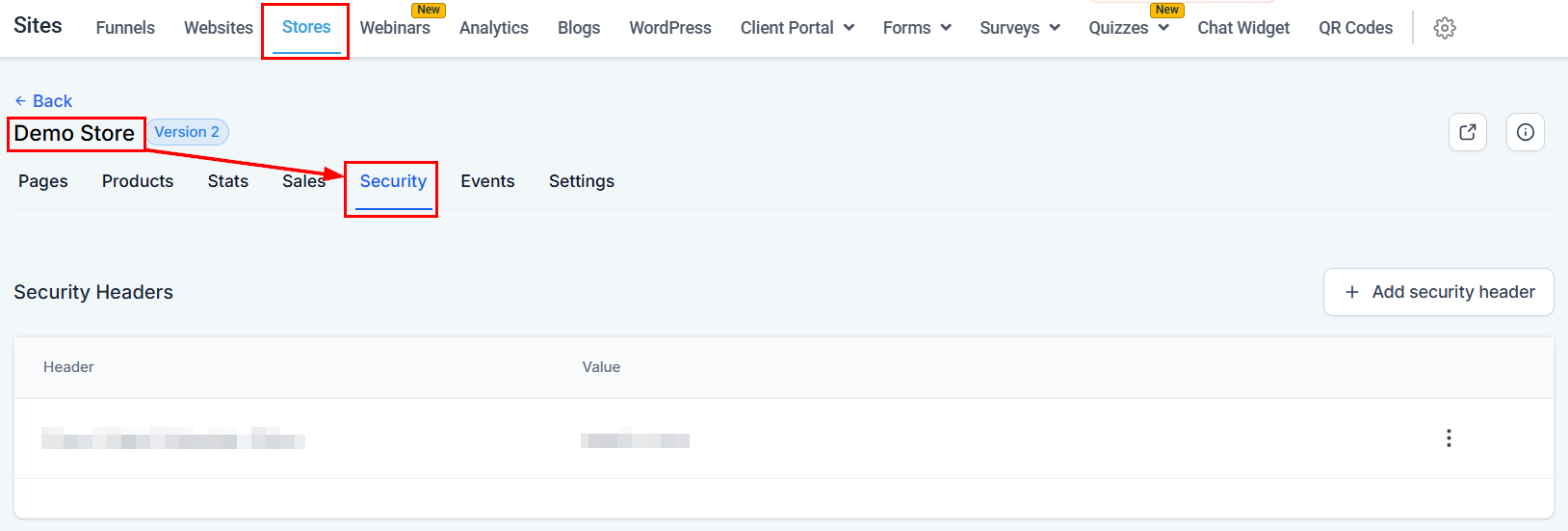
Task: Switch to the Products tab
Action: tap(138, 181)
